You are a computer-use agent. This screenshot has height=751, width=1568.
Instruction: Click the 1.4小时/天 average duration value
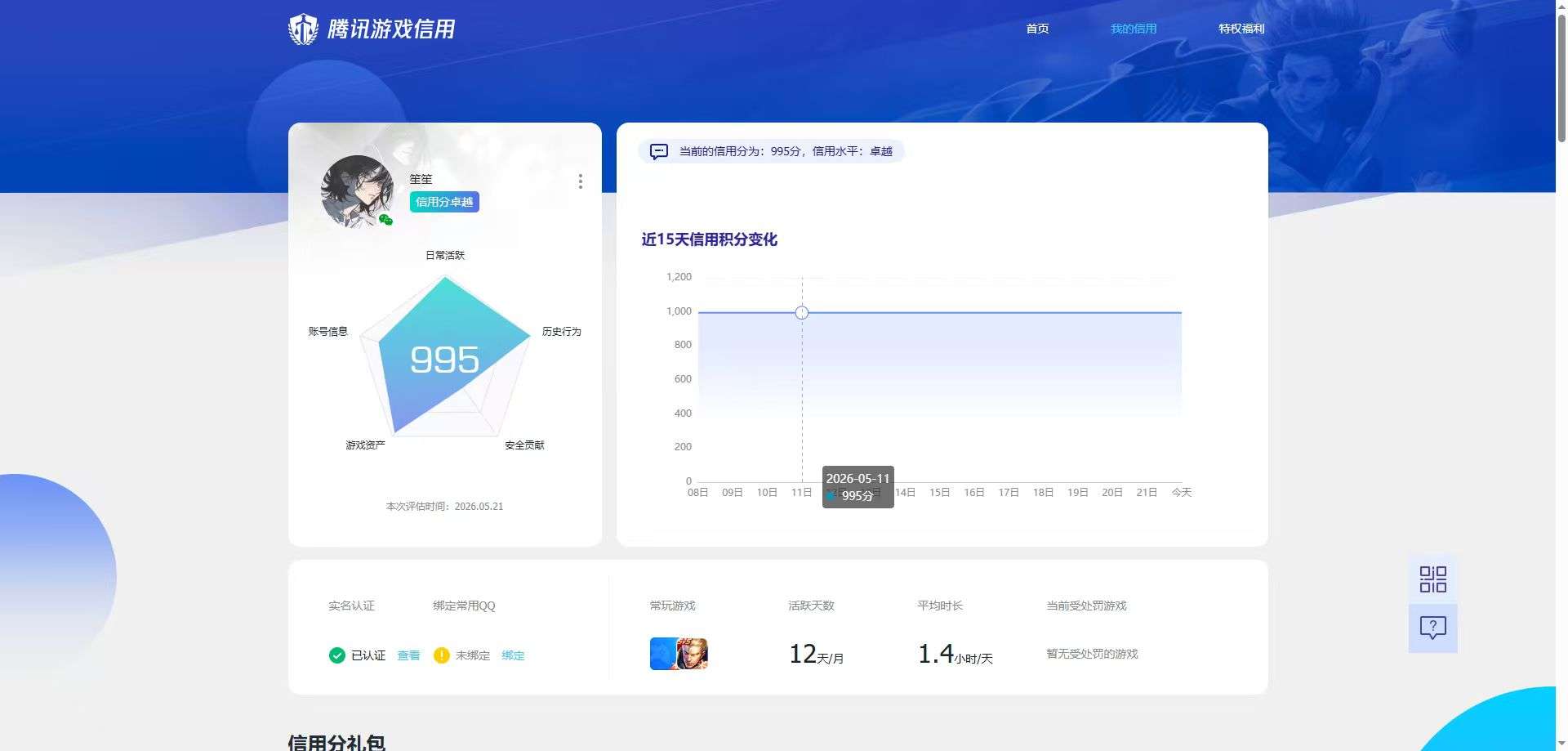955,654
